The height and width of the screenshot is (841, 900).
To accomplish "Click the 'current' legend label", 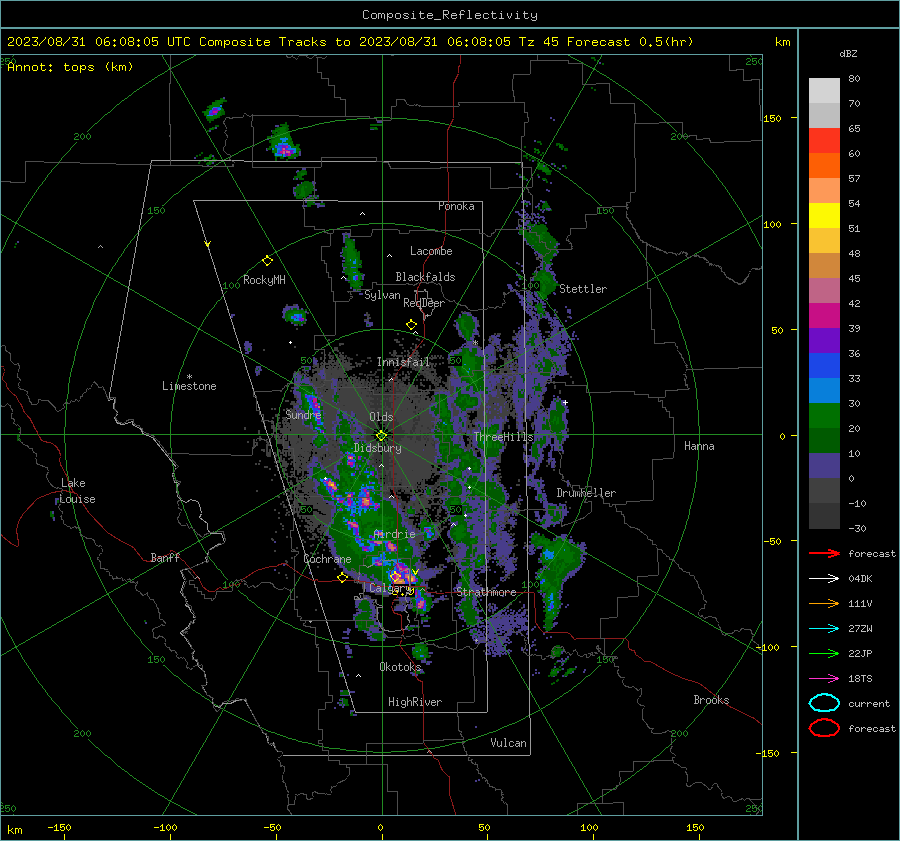I will (869, 703).
